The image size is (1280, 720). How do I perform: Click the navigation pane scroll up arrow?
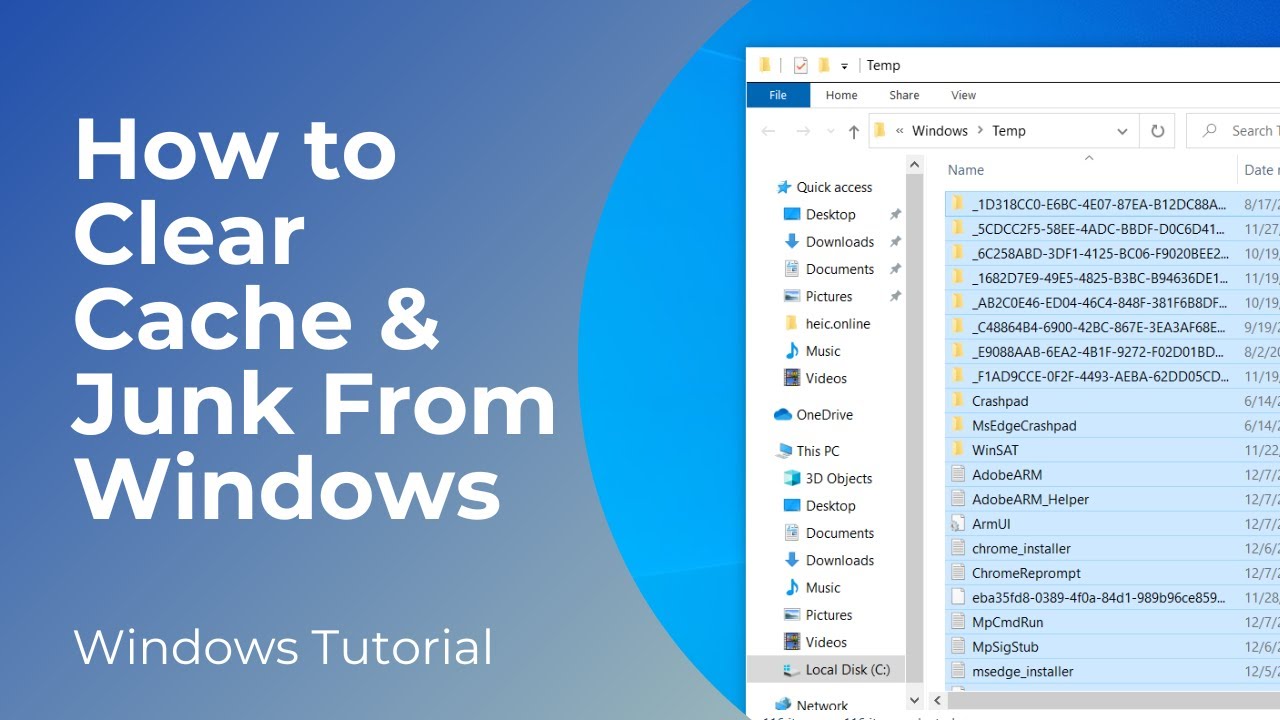coord(915,164)
